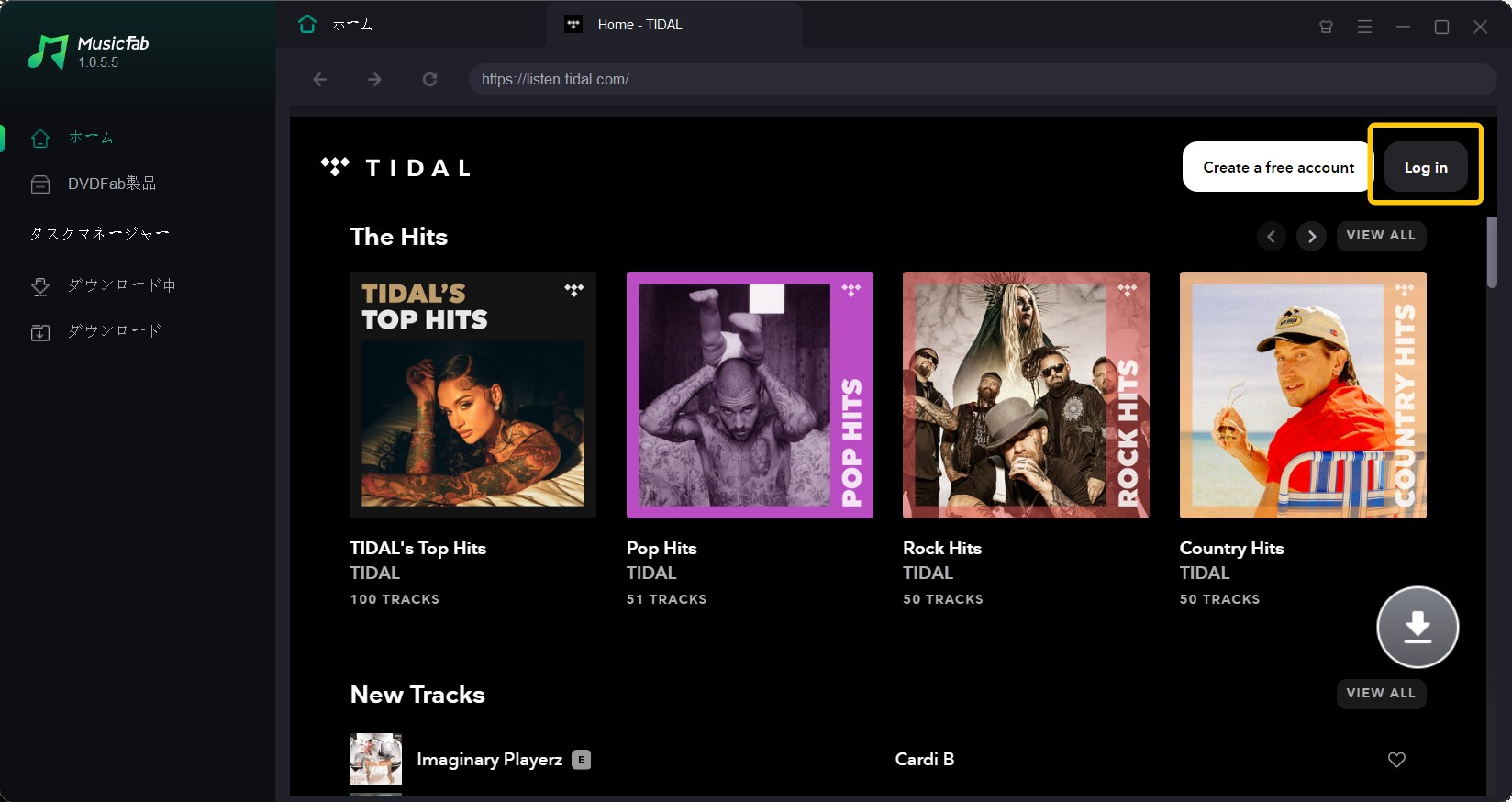
Task: Click the Cardi B artist link
Action: pyautogui.click(x=925, y=760)
